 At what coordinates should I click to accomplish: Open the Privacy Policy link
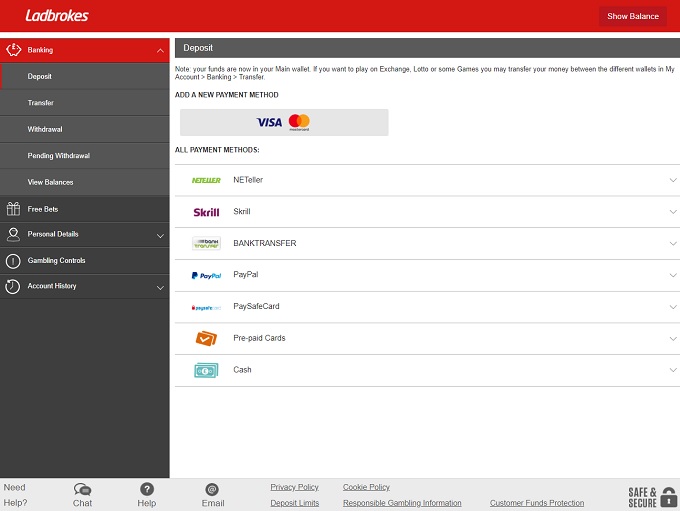click(x=294, y=487)
